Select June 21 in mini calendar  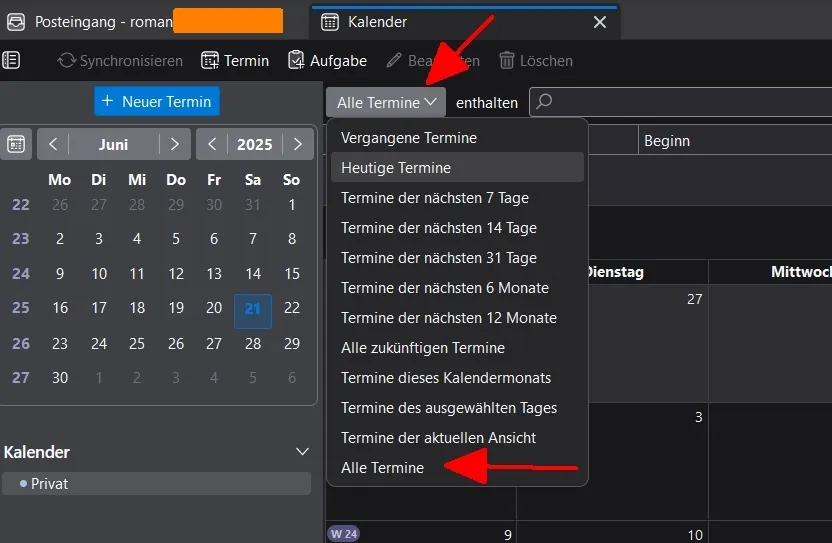pos(253,308)
